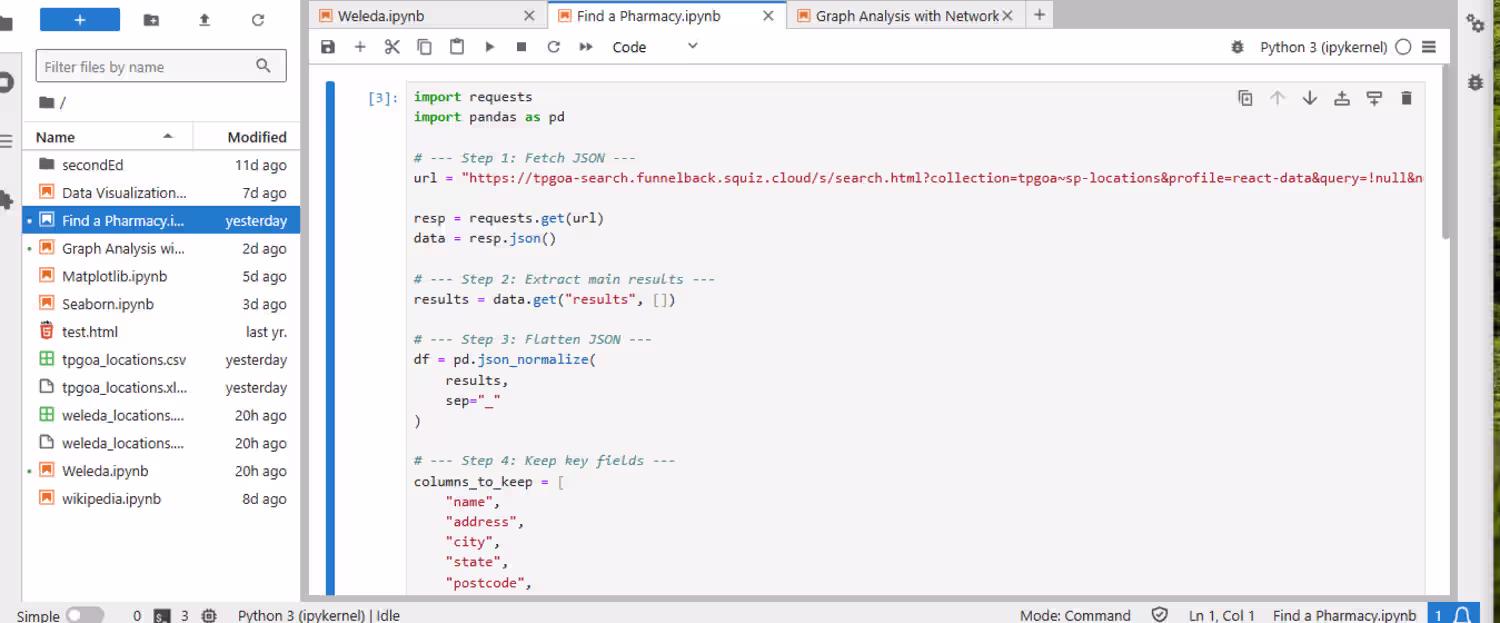Select Data Visualization notebook in file list

click(161, 193)
